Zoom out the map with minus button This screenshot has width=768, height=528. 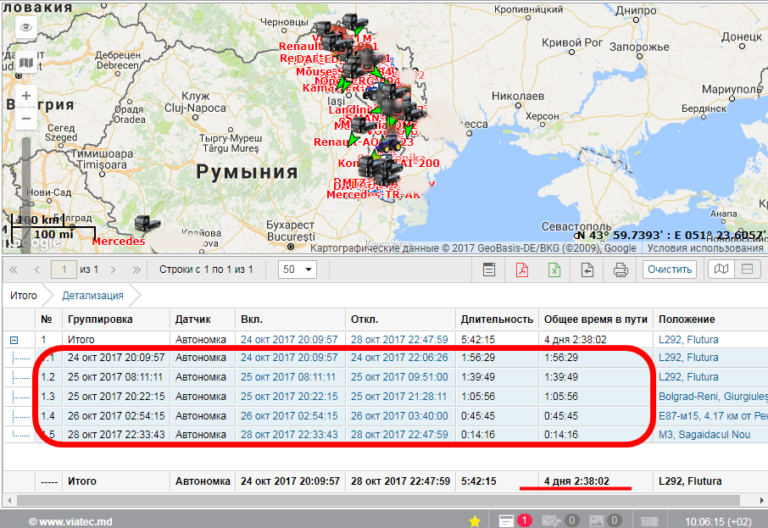coord(25,119)
